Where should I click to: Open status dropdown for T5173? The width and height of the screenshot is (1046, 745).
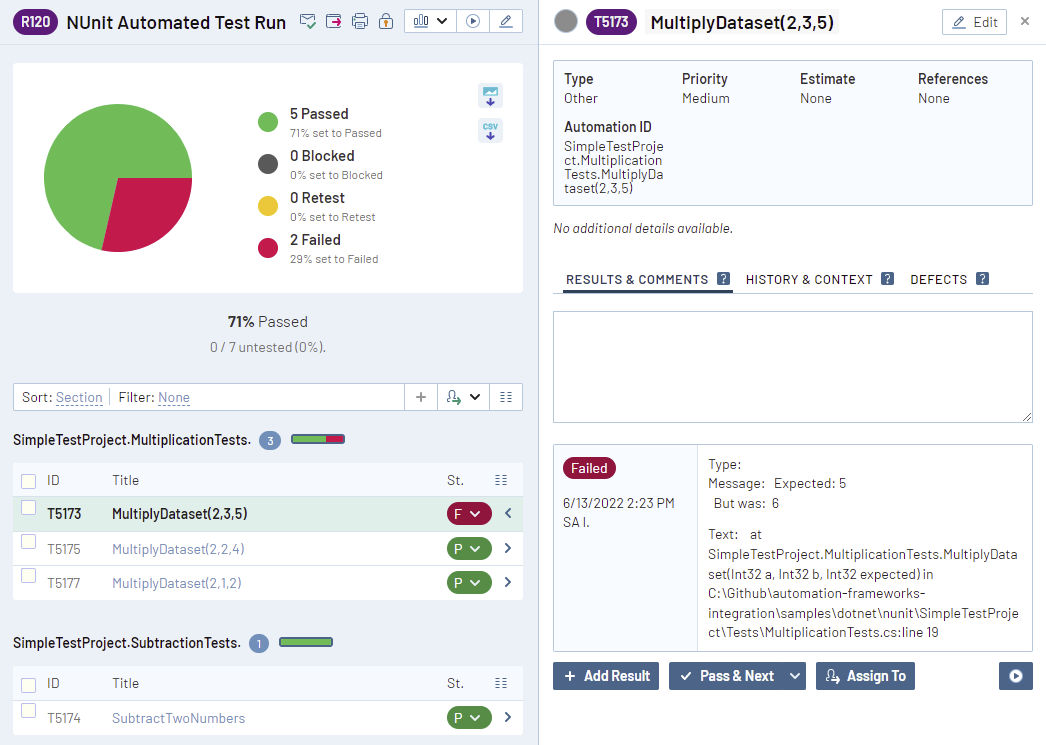[468, 514]
